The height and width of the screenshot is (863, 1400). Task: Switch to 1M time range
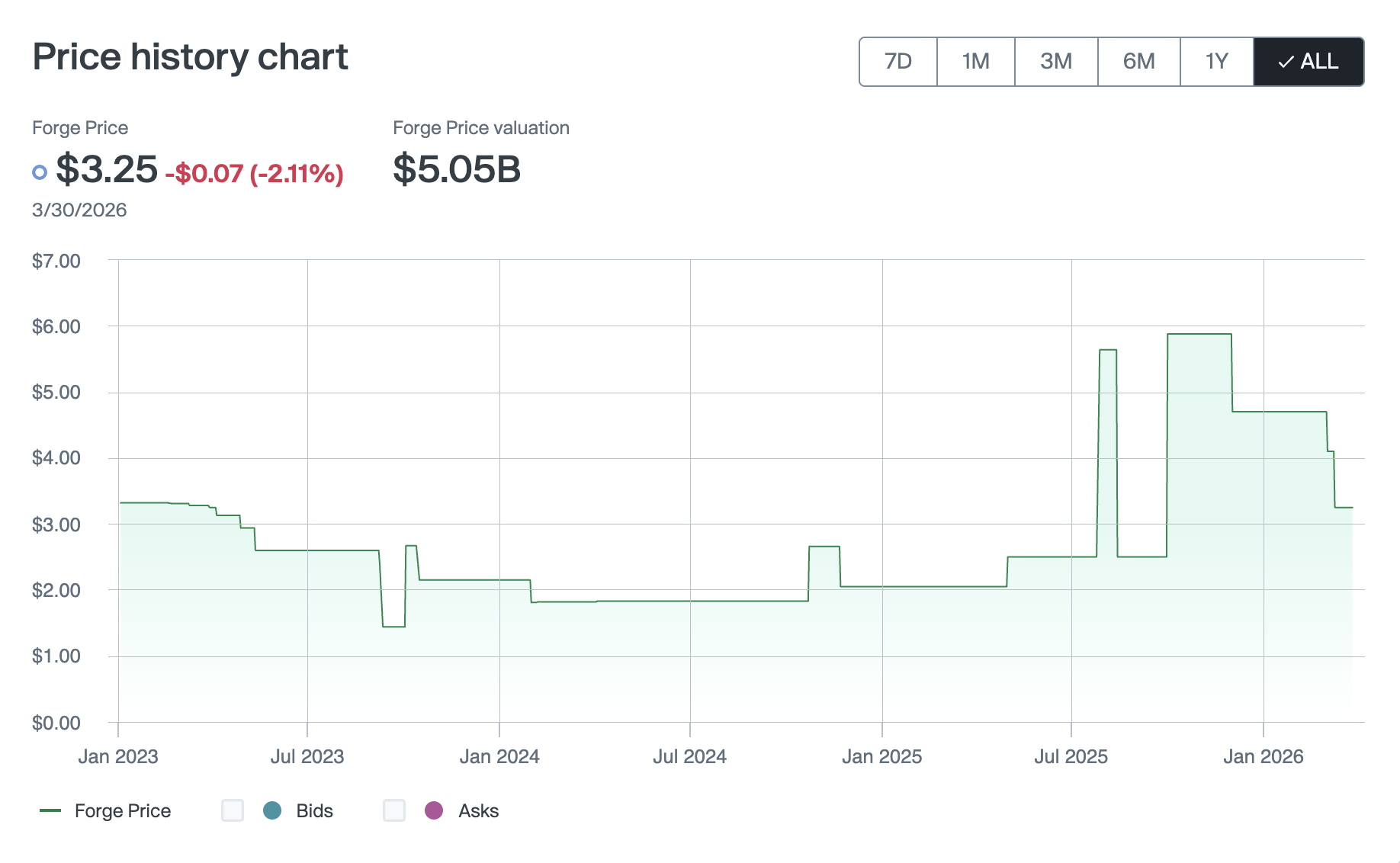click(x=975, y=62)
